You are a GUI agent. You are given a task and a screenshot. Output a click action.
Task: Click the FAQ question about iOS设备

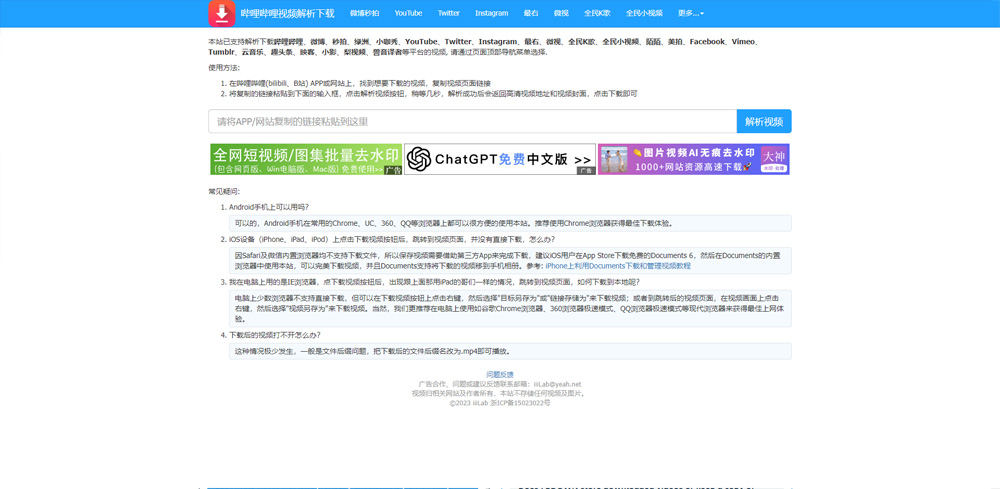pos(392,239)
